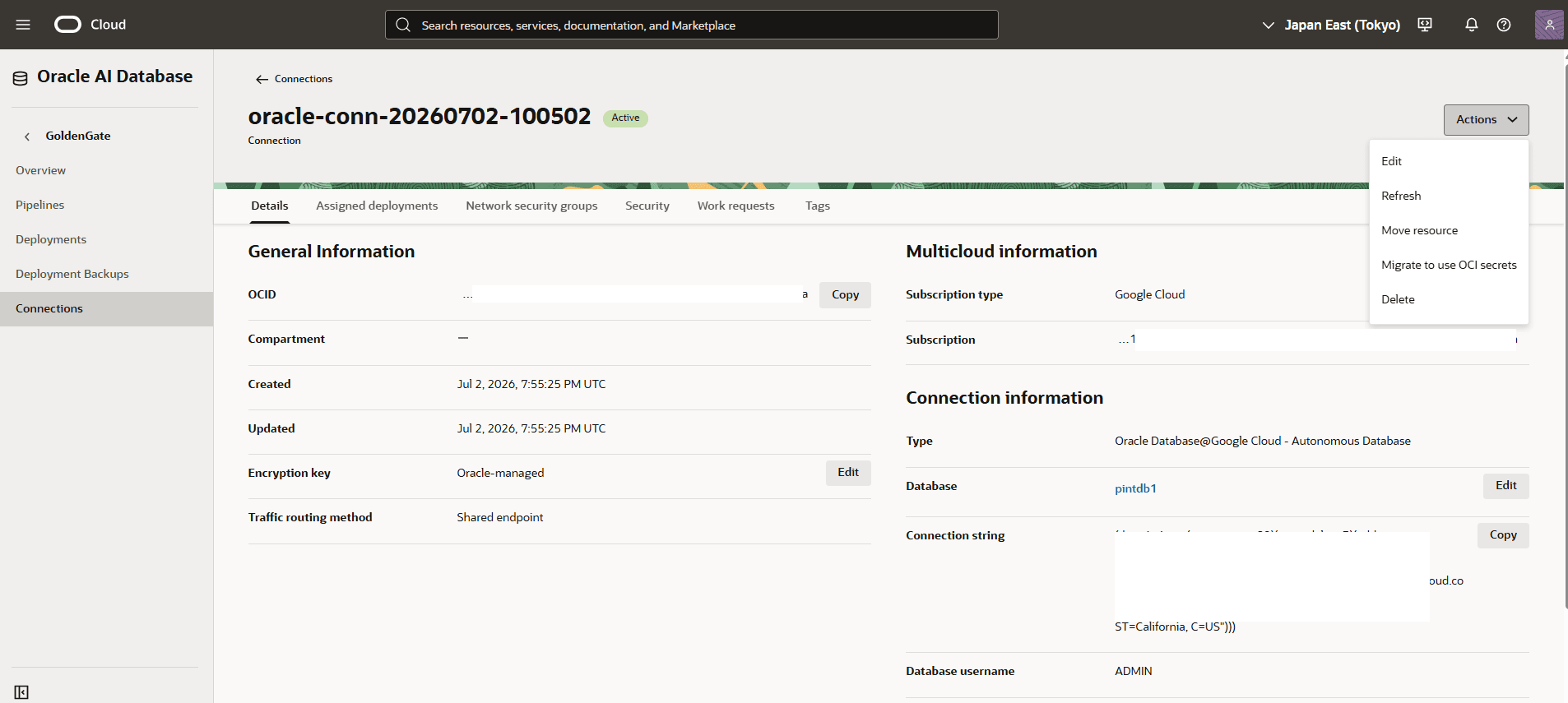Choose Edit from the Actions menu
Viewport: 1568px width, 703px height.
click(x=1449, y=161)
